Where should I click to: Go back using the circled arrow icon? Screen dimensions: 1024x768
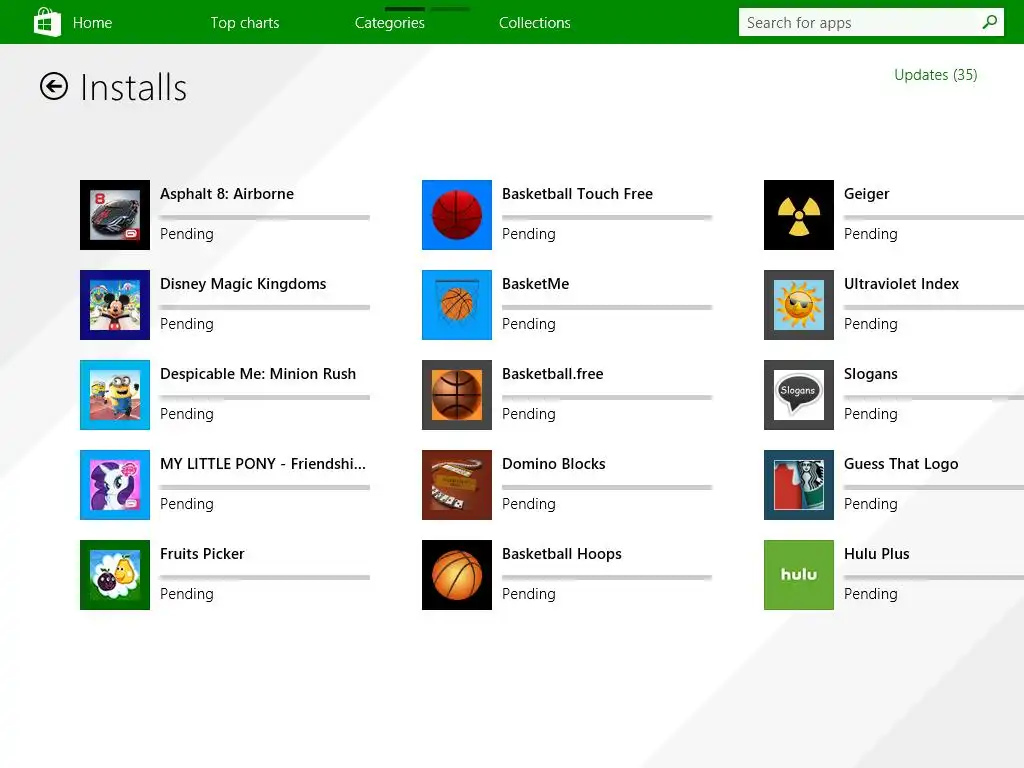point(54,86)
